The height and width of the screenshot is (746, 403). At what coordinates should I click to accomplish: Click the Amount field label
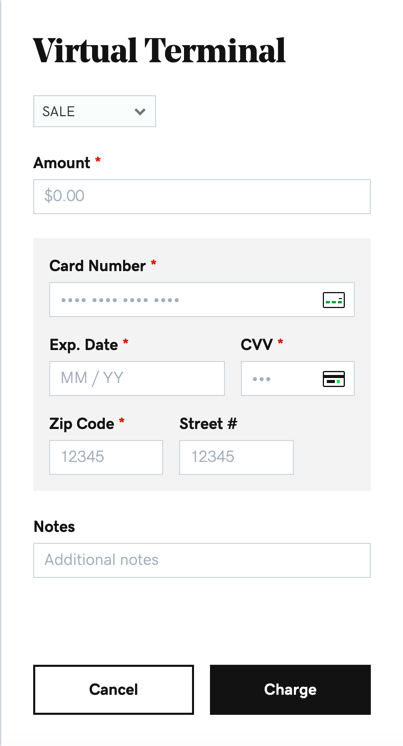[61, 163]
